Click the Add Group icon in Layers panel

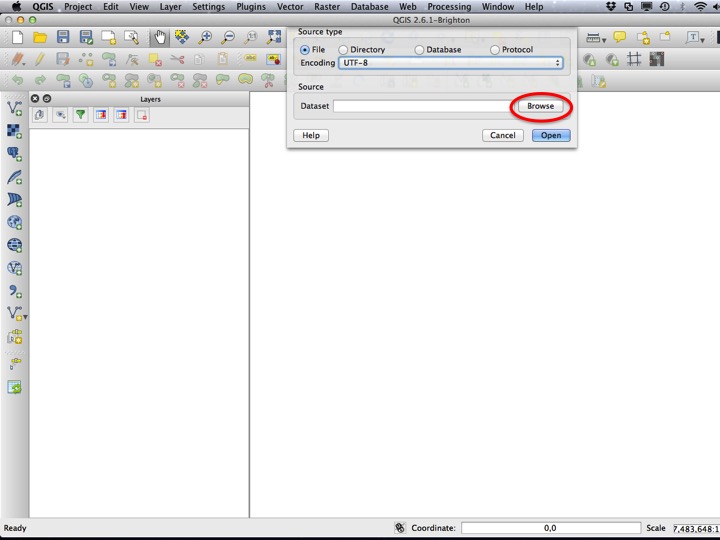click(39, 115)
